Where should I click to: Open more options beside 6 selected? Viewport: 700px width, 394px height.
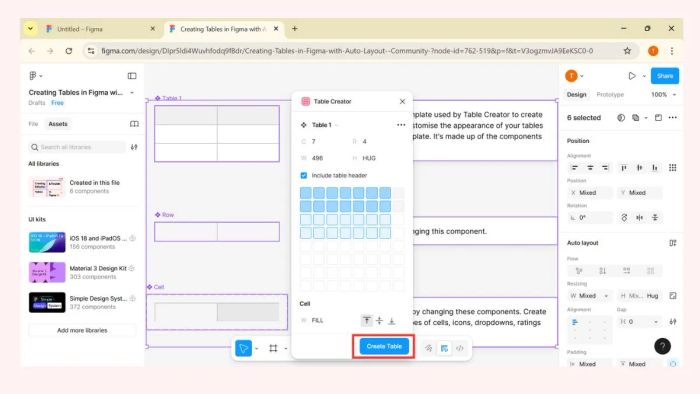pos(673,118)
